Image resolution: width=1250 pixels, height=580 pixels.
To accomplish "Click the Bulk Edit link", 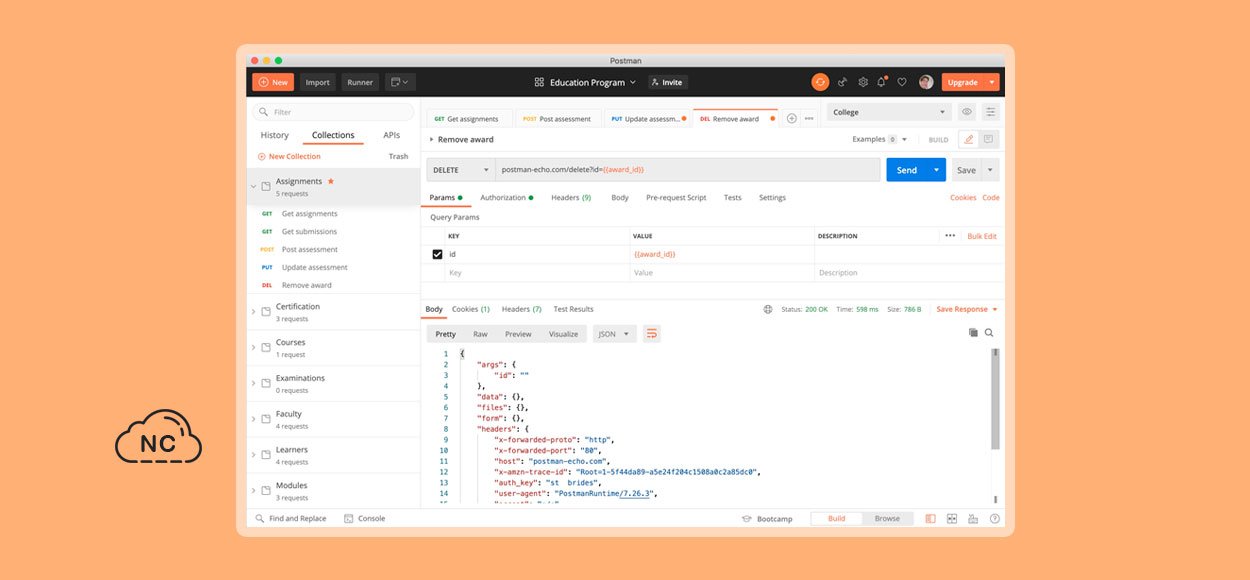I will [x=982, y=236].
